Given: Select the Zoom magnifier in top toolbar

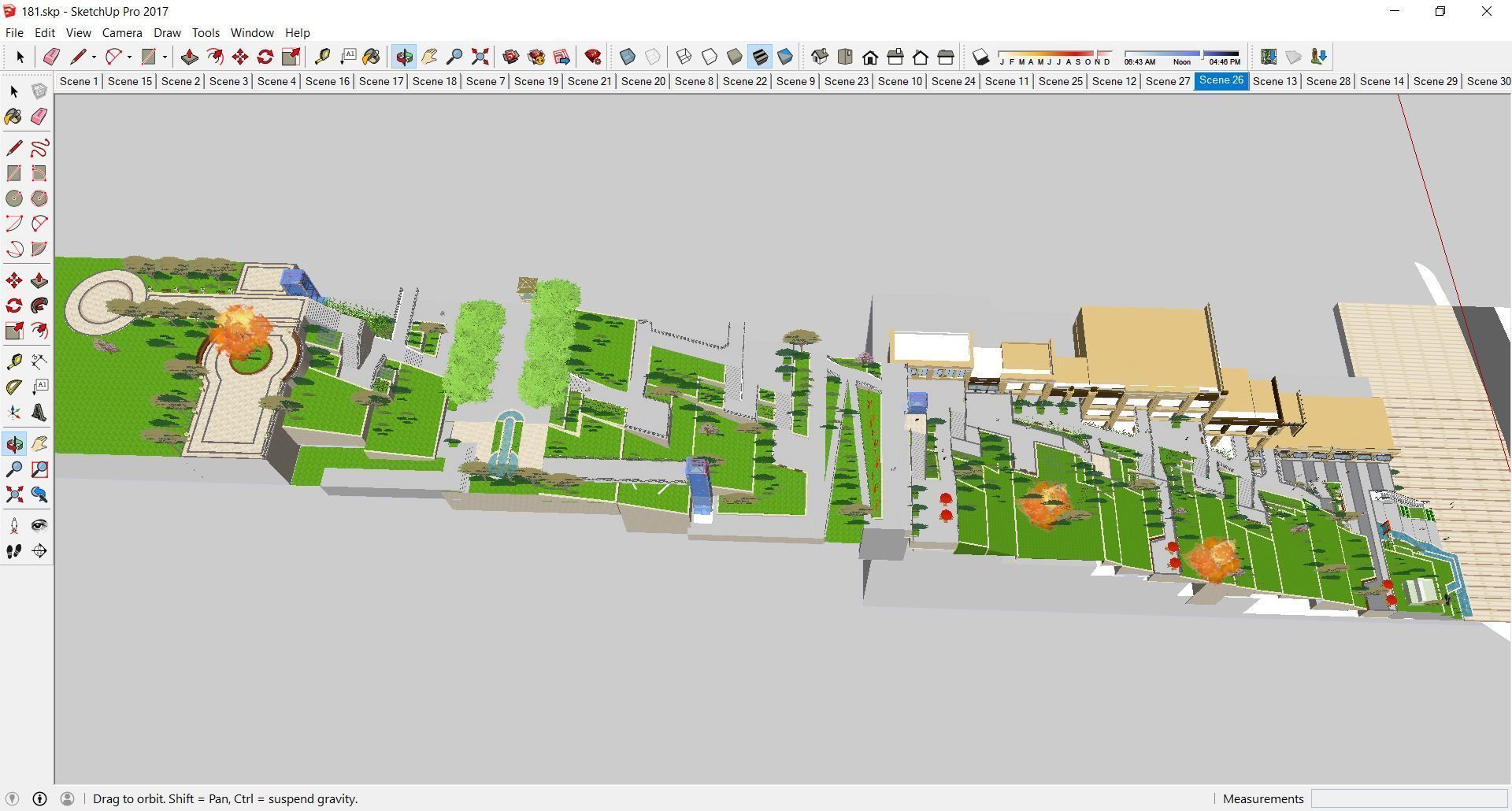Looking at the screenshot, I should pyautogui.click(x=454, y=57).
